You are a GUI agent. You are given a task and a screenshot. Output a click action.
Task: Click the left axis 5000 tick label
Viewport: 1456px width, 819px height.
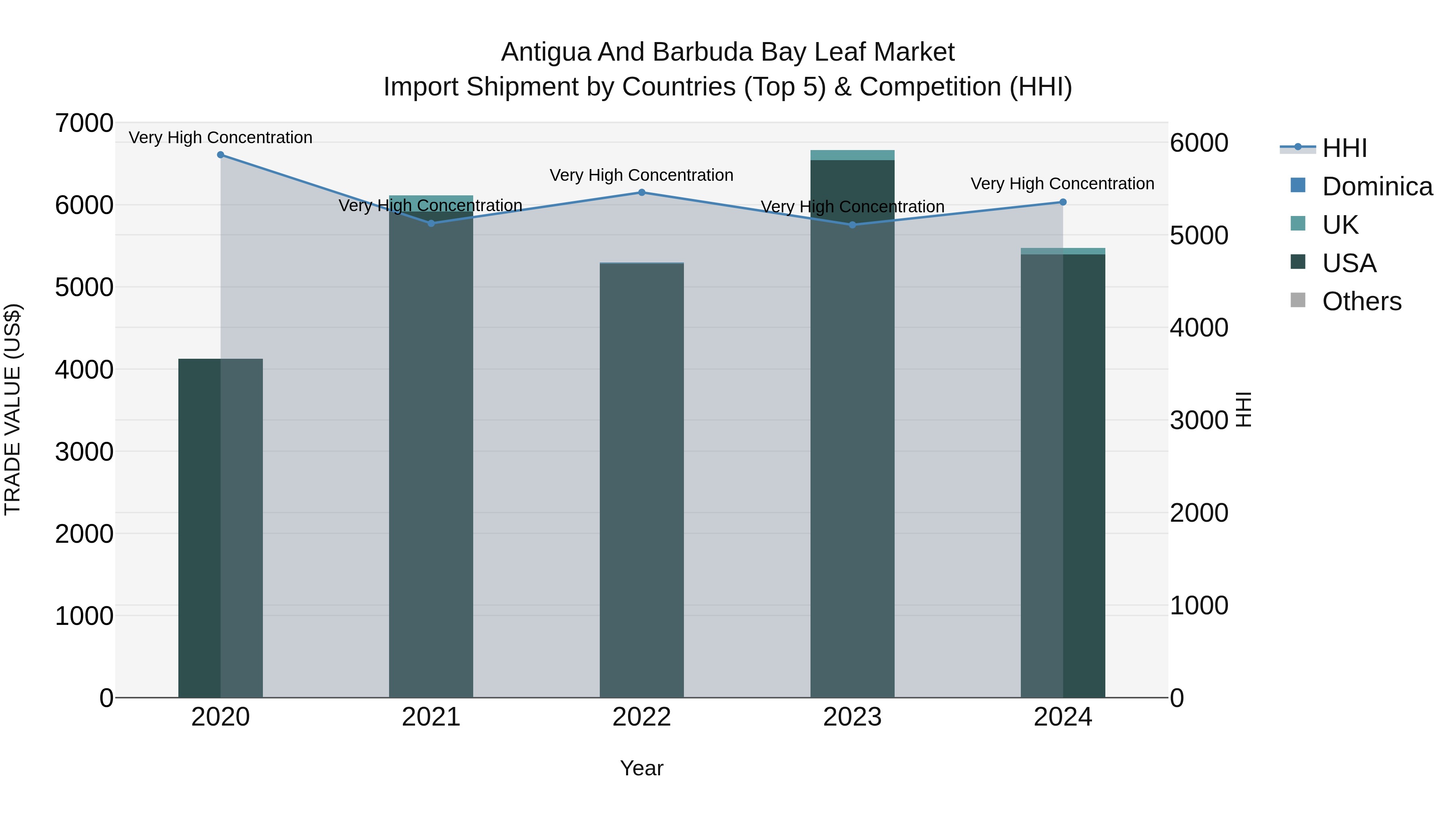pos(84,288)
